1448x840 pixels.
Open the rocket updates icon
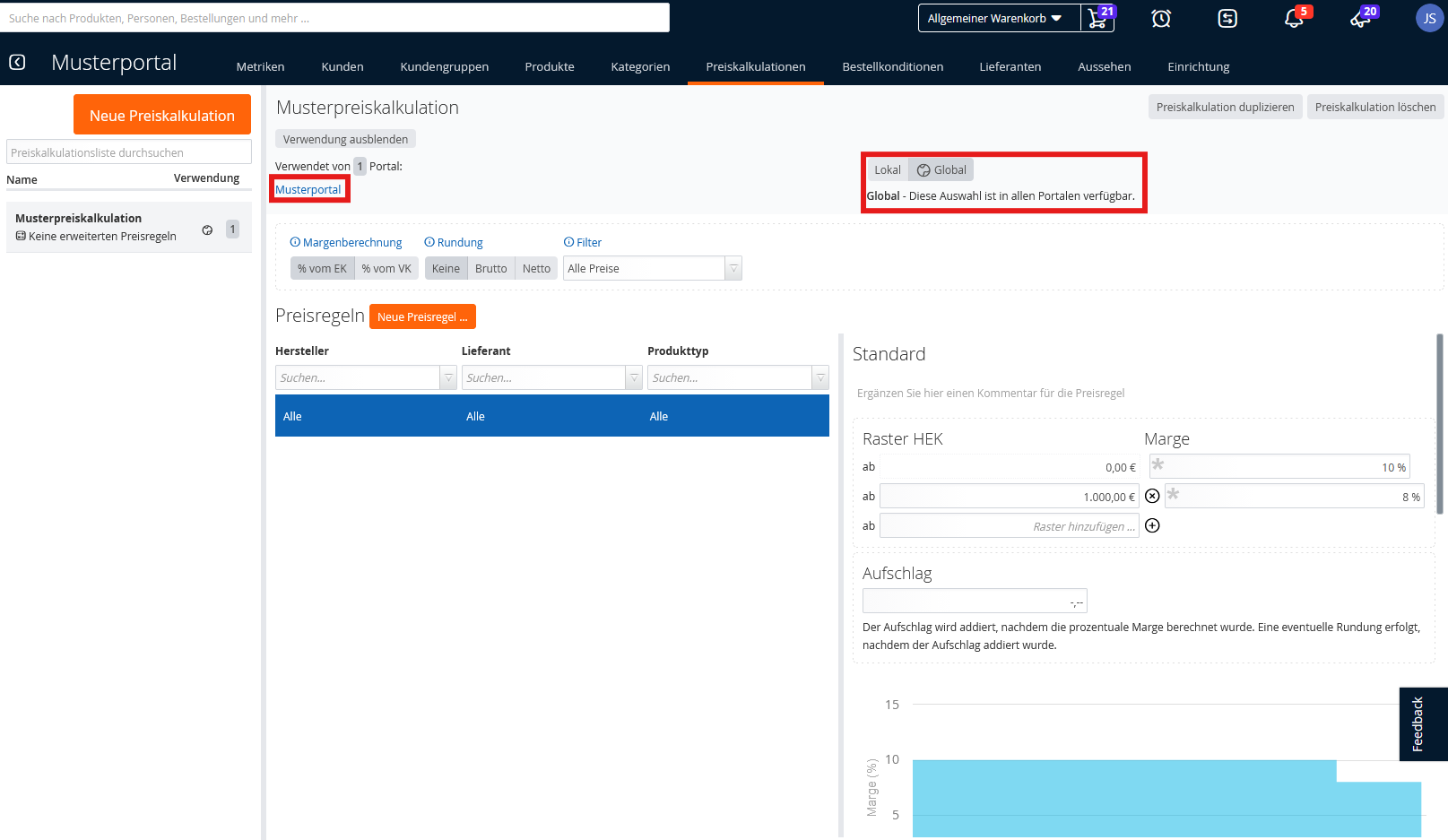[1360, 18]
